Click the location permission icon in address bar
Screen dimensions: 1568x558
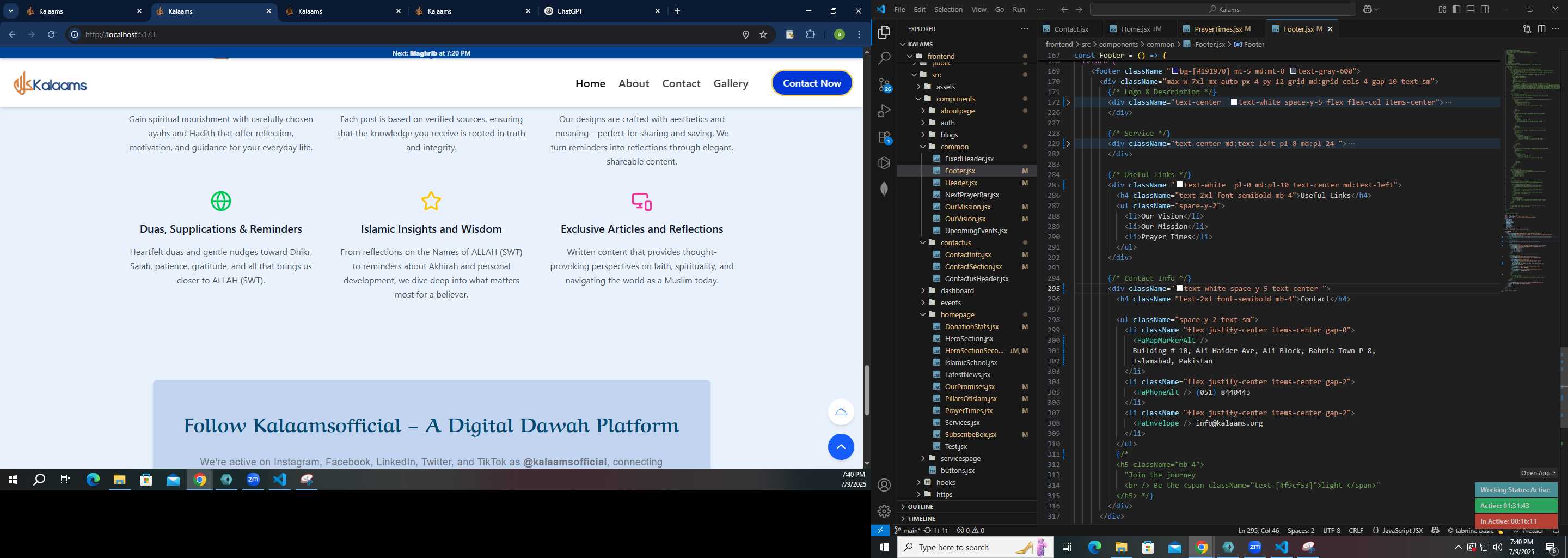[746, 34]
